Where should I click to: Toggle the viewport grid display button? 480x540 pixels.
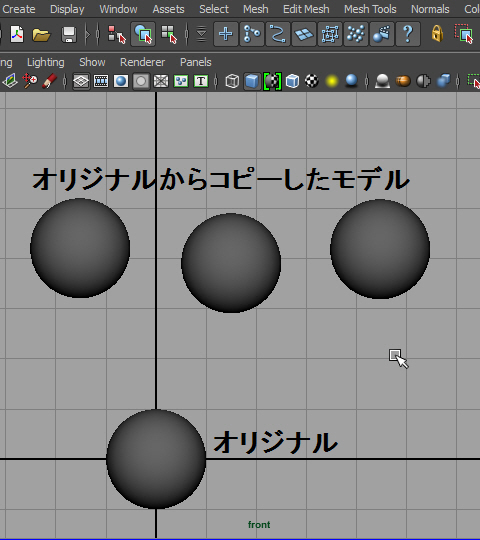pos(81,82)
